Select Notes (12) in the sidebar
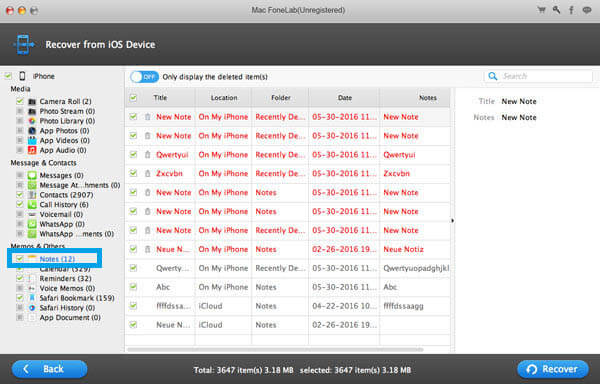Screen dimensions: 600x384 (57, 259)
